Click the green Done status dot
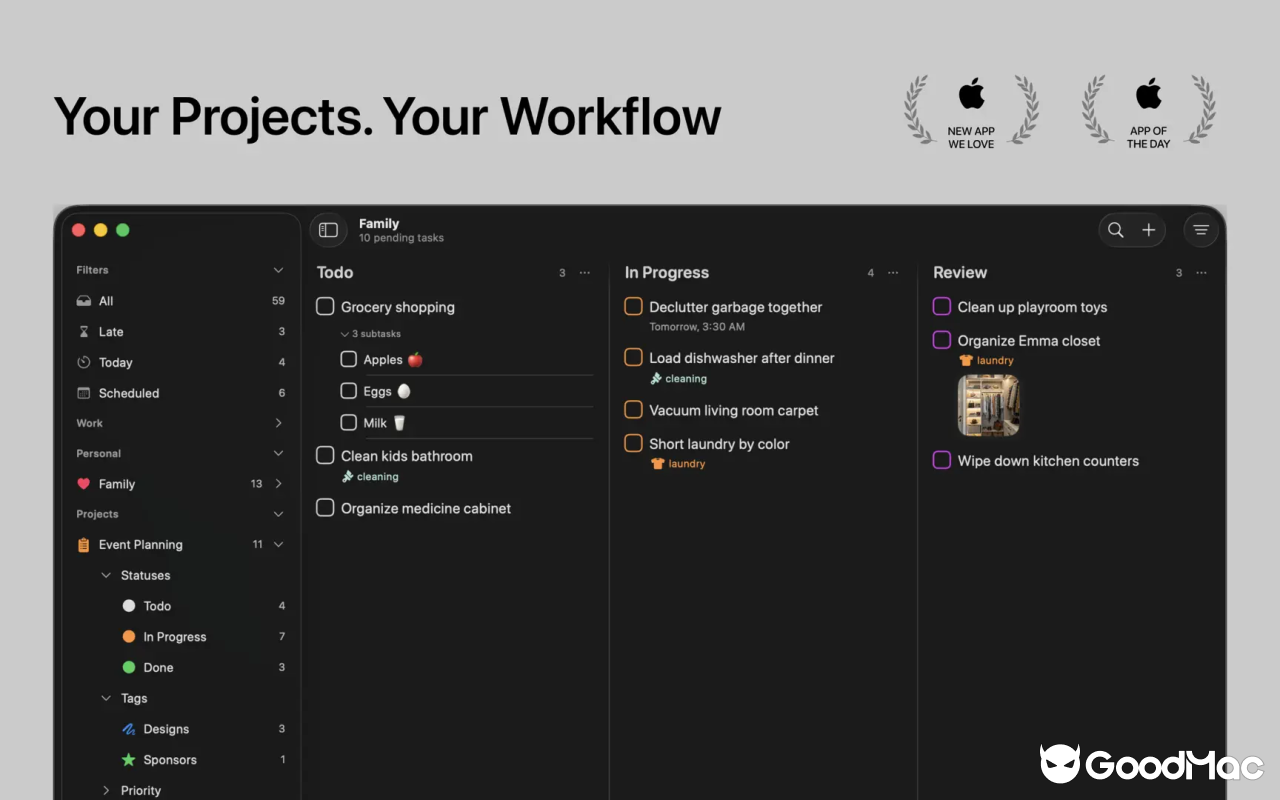This screenshot has height=800, width=1280. 129,667
